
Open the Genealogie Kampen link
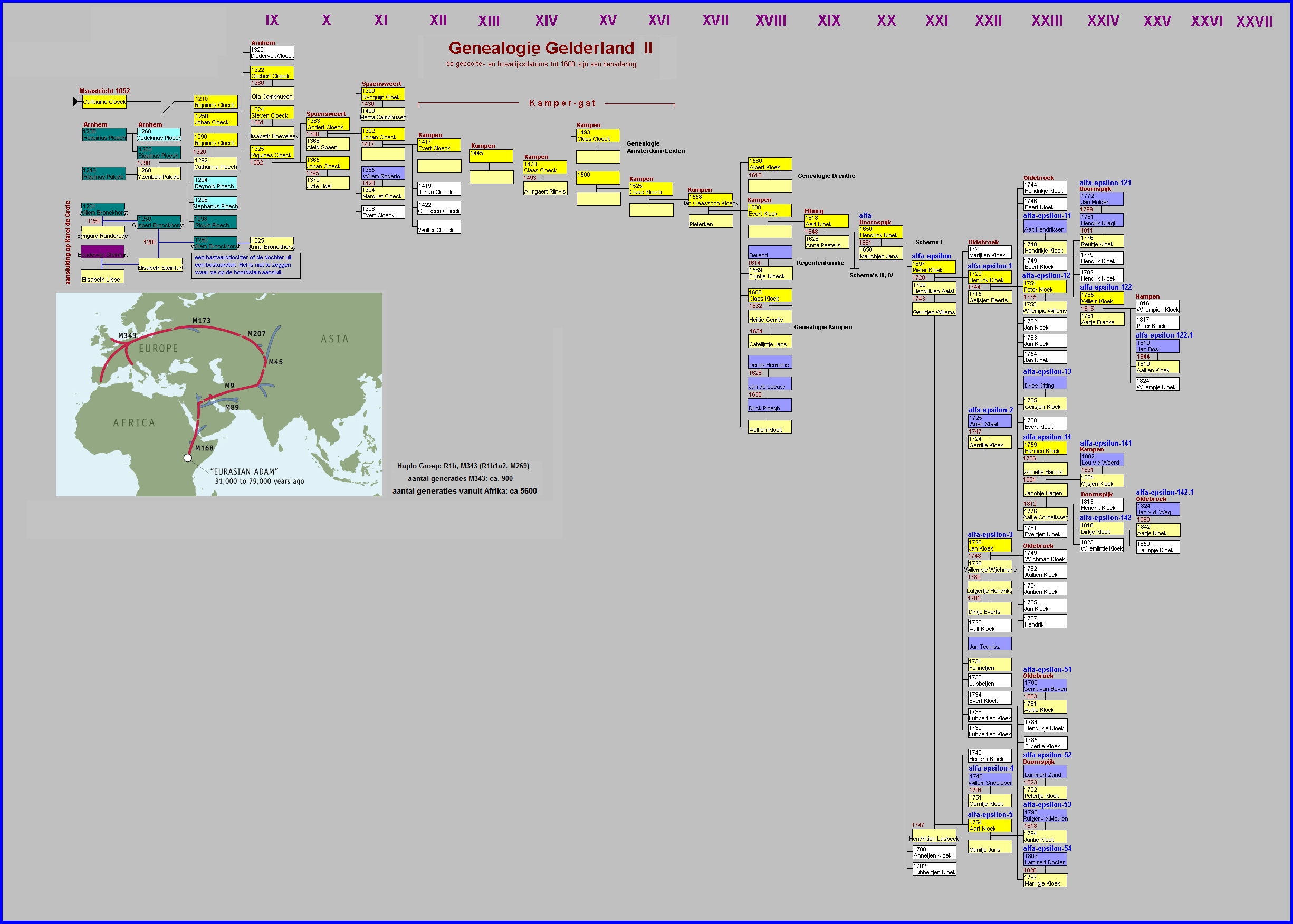tap(822, 327)
